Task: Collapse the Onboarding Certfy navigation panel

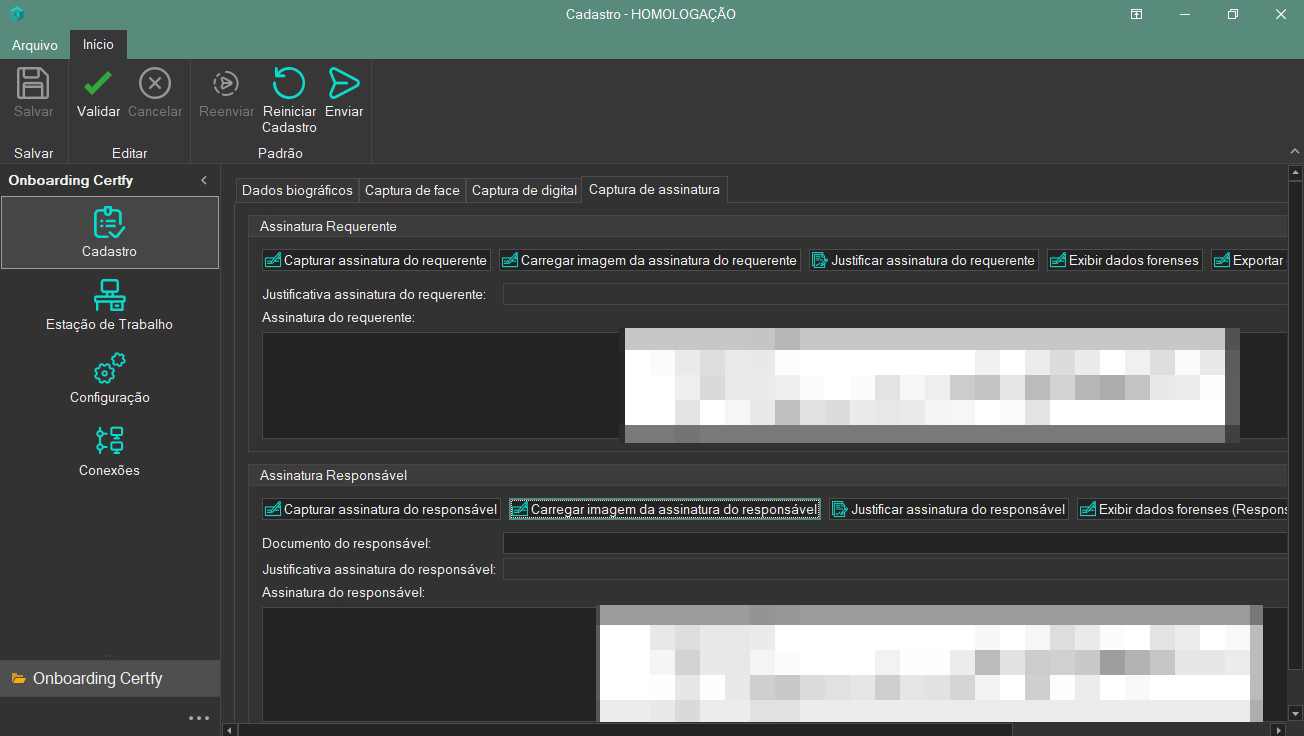Action: click(x=204, y=180)
